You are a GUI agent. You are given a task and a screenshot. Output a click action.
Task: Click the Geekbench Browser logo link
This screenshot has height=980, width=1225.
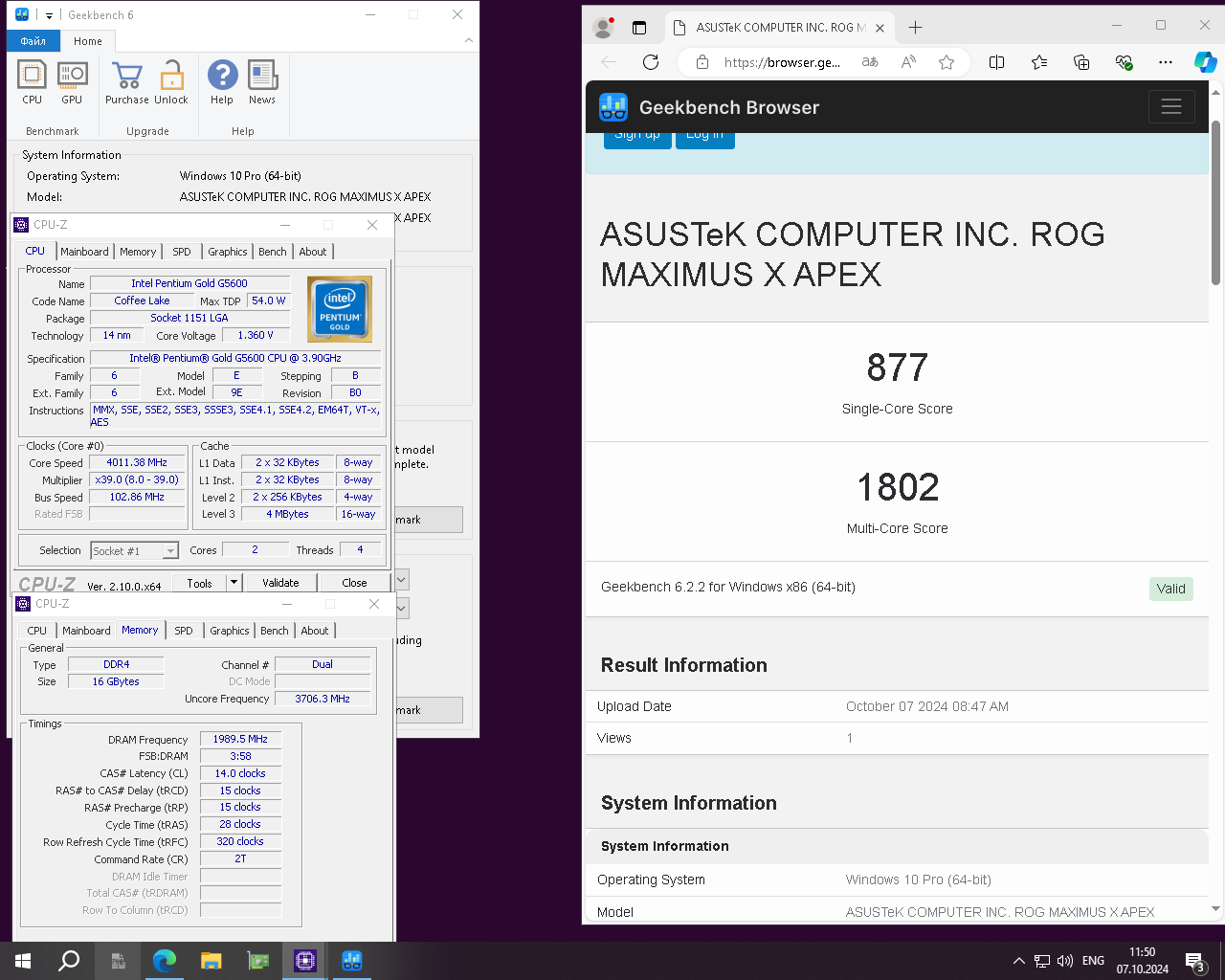pyautogui.click(x=709, y=107)
